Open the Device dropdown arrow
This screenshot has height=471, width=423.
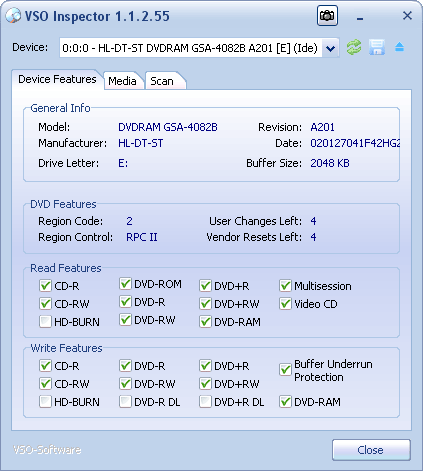tap(330, 48)
